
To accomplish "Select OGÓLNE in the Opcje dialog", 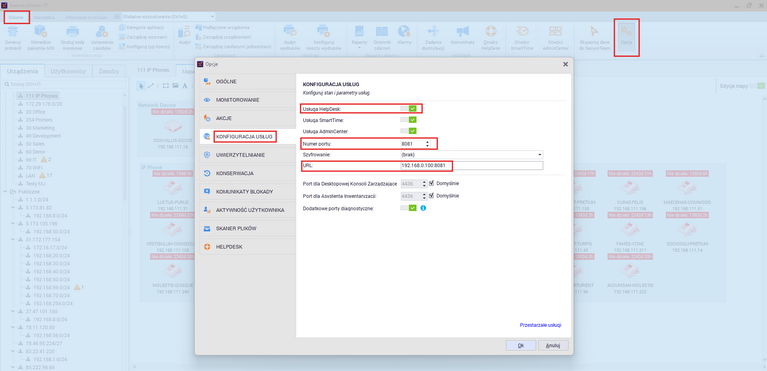I will coord(248,81).
